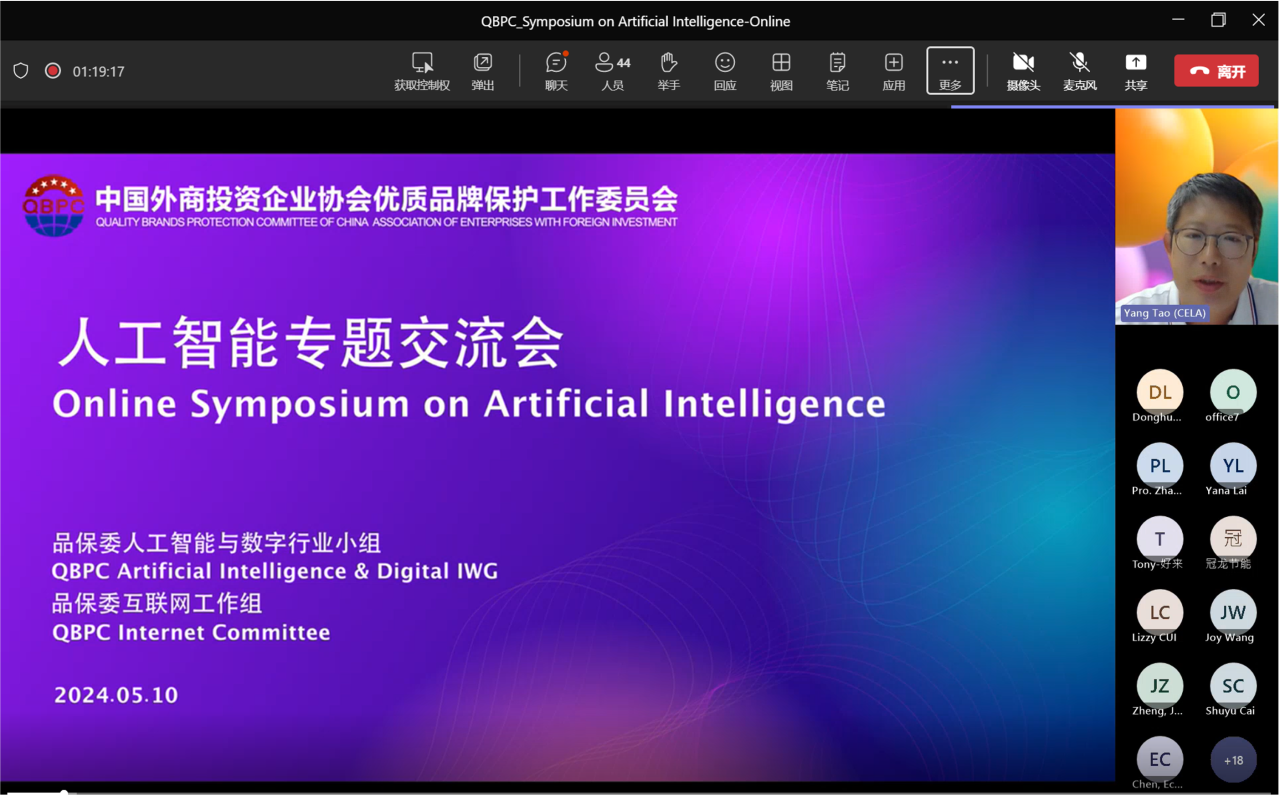Expand the +18 more participants bubble
The height and width of the screenshot is (796, 1280).
[1233, 760]
